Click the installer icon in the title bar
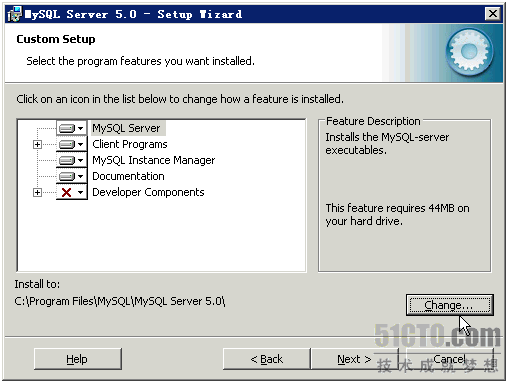This screenshot has height=382, width=508. [x=14, y=14]
